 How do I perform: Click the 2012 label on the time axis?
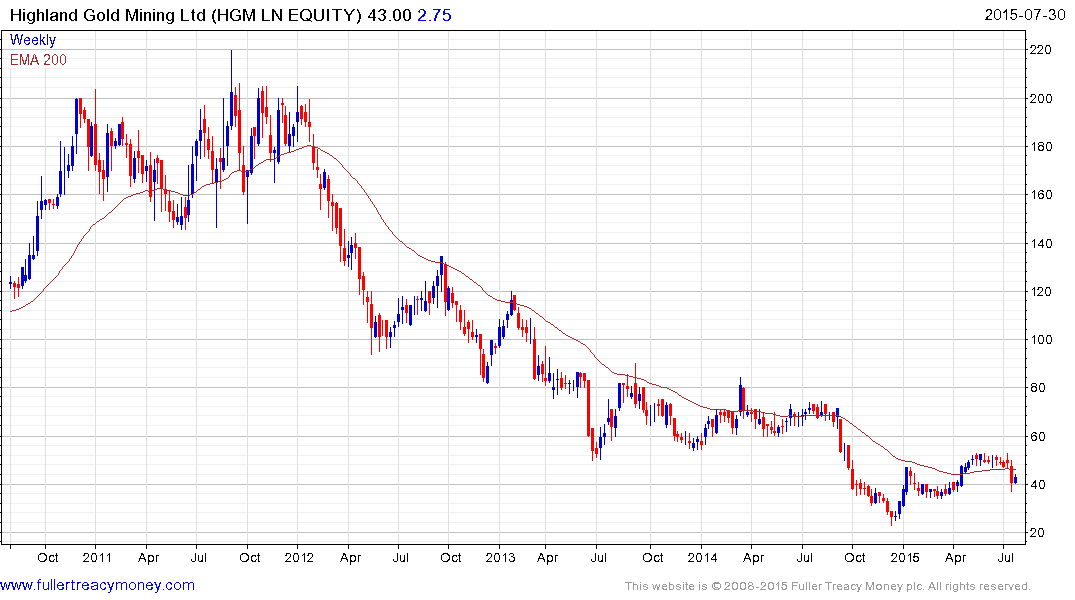click(x=298, y=557)
